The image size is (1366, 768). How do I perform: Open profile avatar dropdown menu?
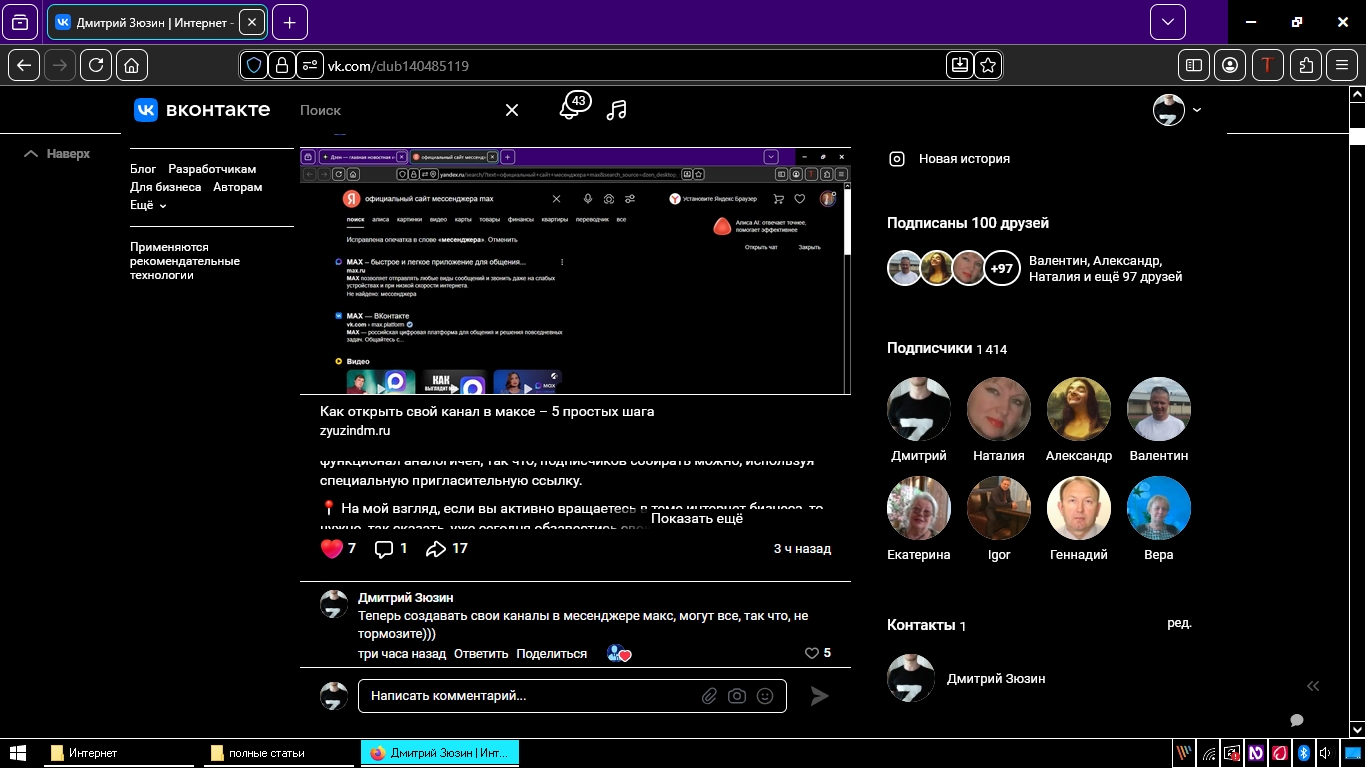(1177, 110)
